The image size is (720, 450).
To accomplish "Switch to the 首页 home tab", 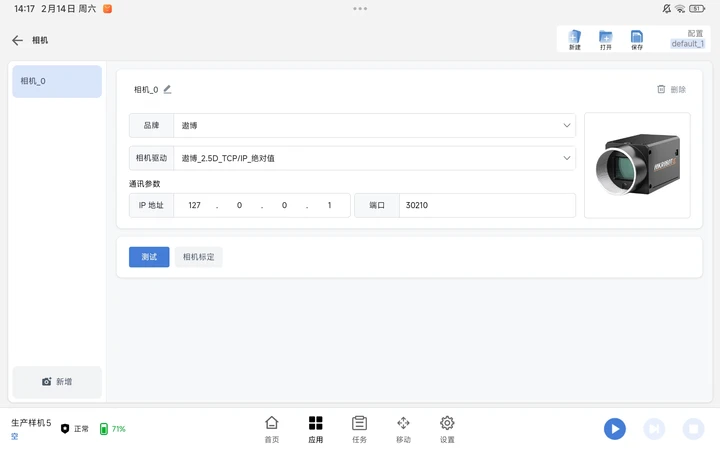I will point(272,429).
